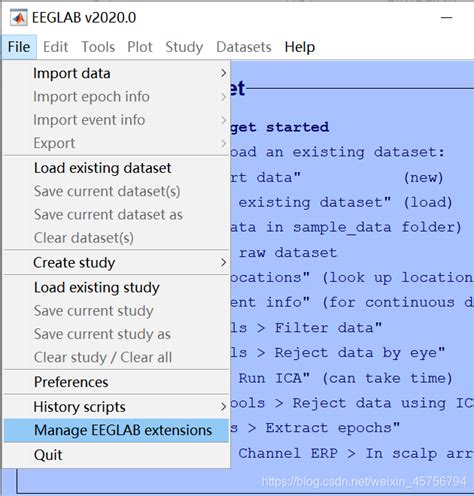This screenshot has height=496, width=474.
Task: Open the Edit menu
Action: [55, 47]
